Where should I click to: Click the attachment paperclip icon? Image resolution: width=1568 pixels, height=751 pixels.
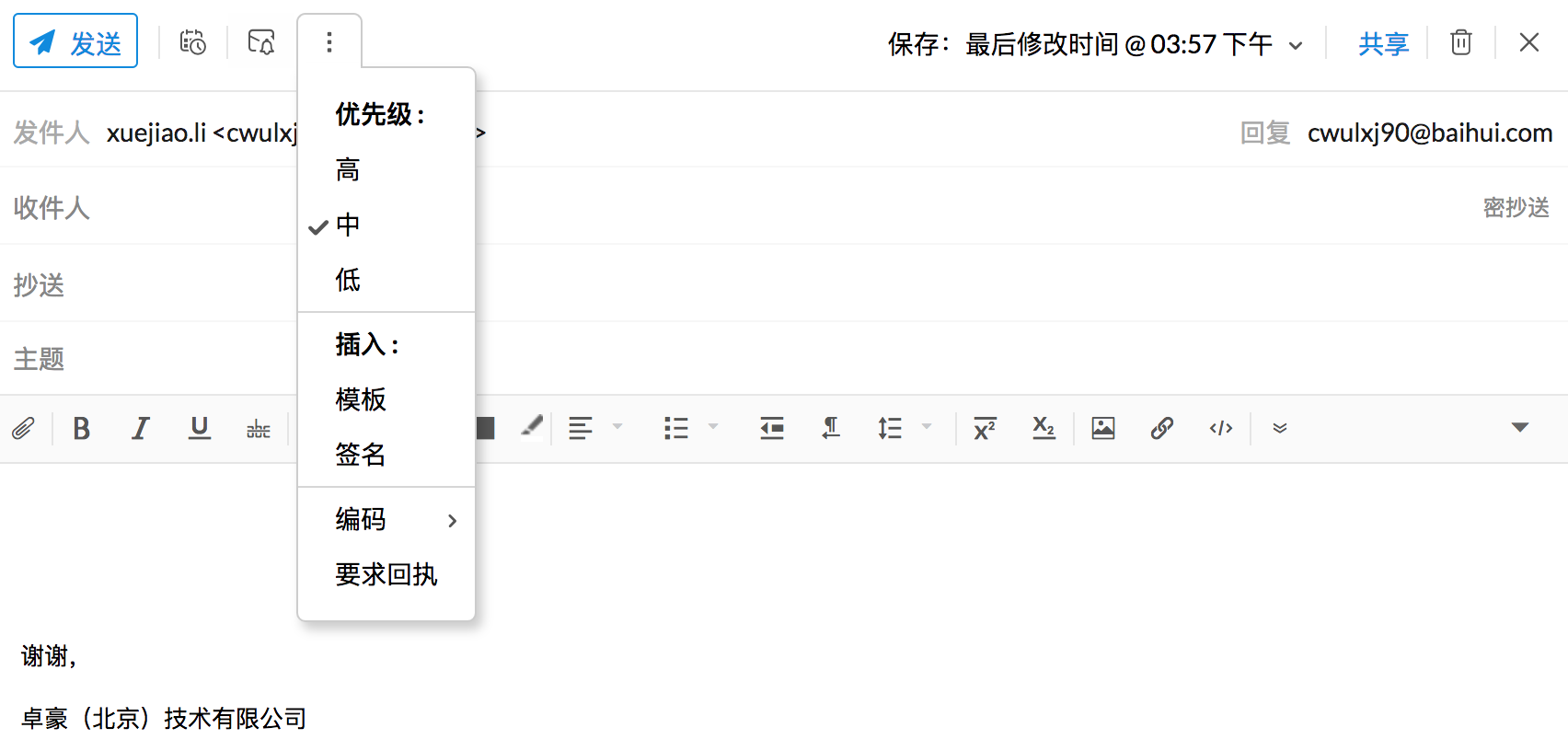coord(23,428)
